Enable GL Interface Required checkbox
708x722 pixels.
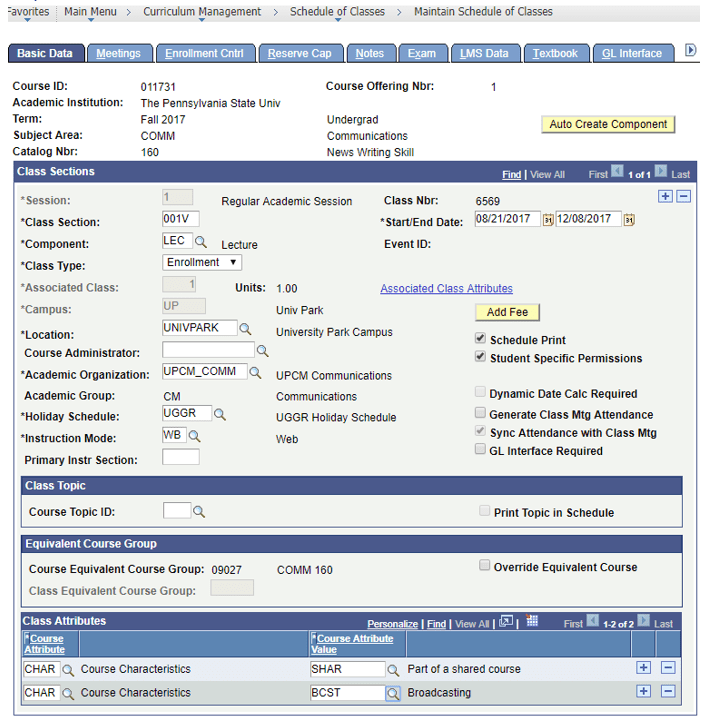[x=480, y=449]
